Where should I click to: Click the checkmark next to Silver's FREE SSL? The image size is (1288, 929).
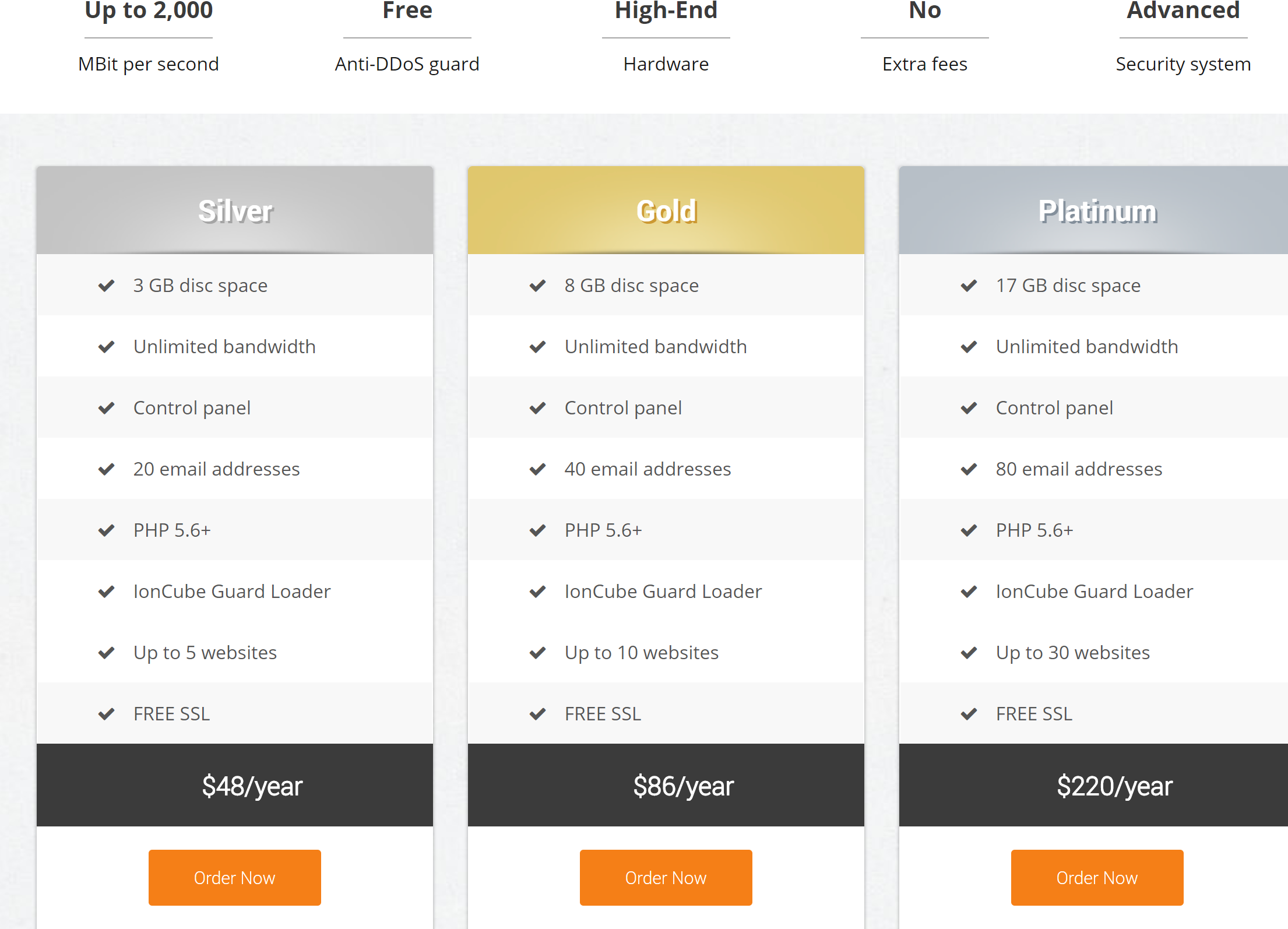(107, 713)
